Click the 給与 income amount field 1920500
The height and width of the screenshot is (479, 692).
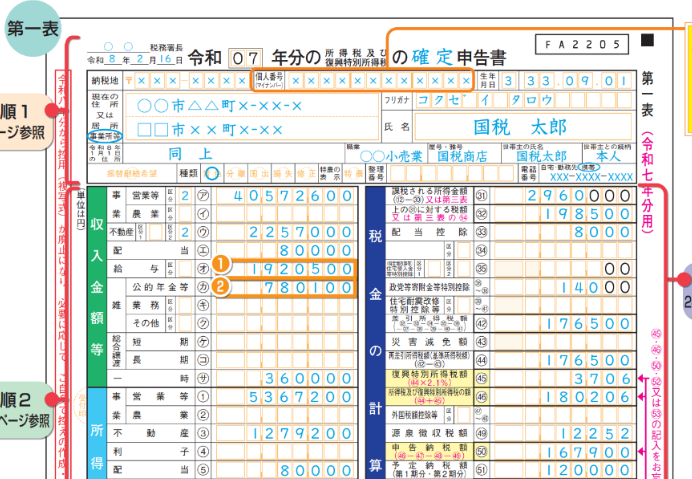pyautogui.click(x=296, y=268)
